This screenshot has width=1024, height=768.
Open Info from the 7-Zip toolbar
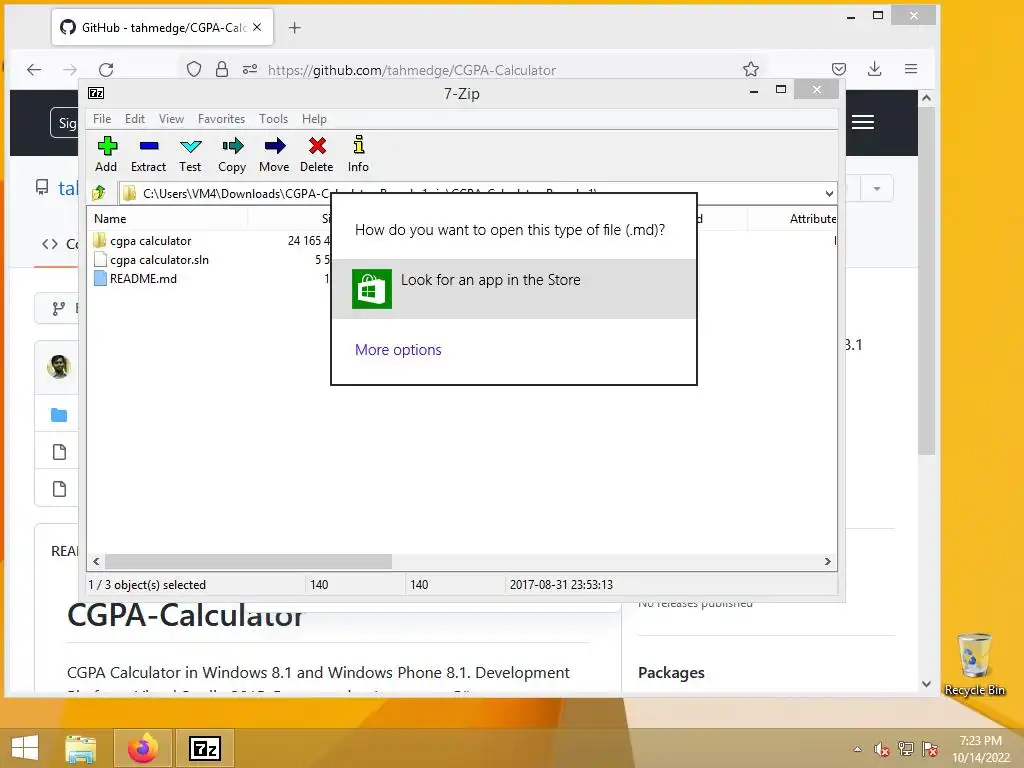pos(358,154)
